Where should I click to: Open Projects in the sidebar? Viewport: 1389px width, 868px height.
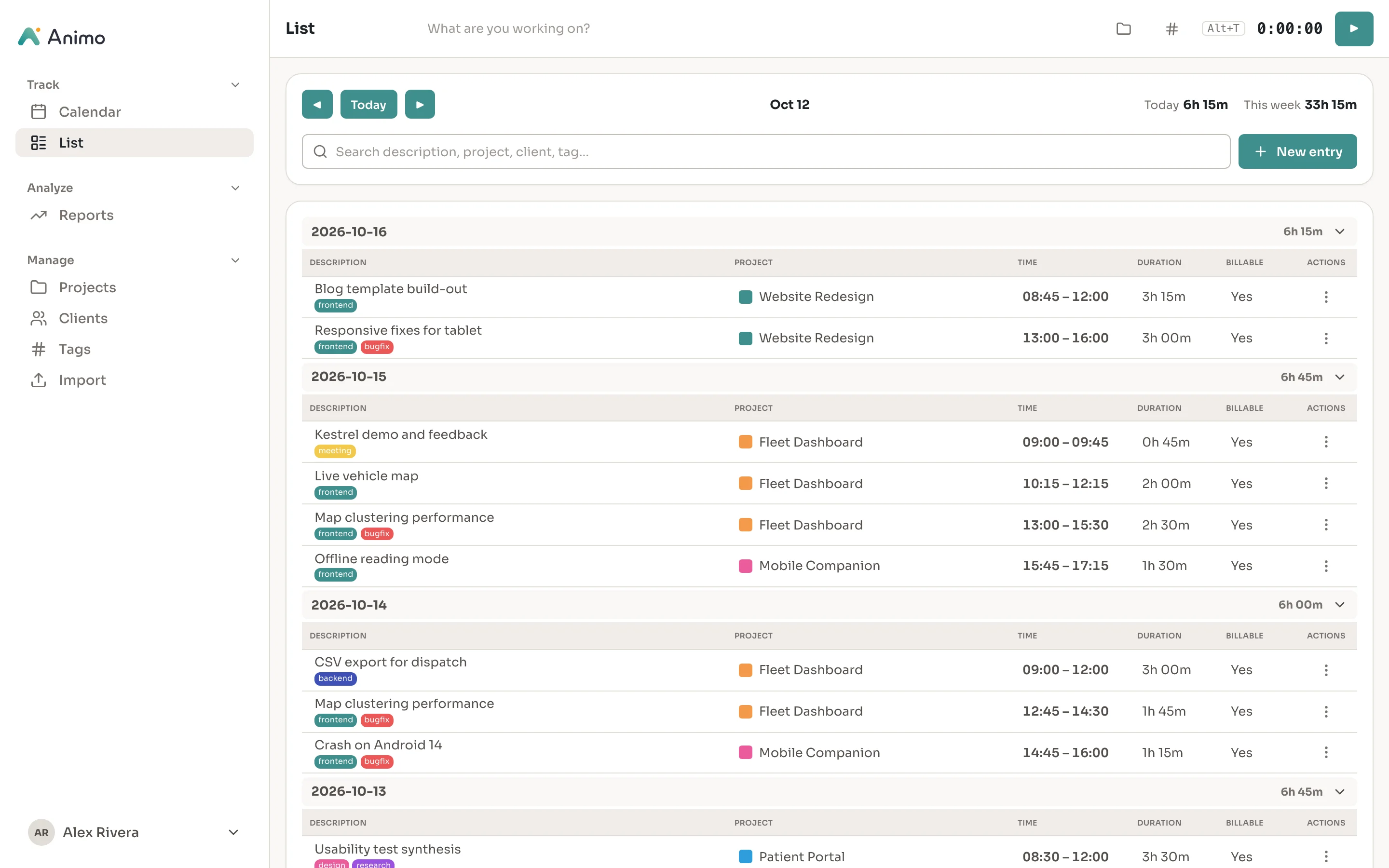pos(134,287)
